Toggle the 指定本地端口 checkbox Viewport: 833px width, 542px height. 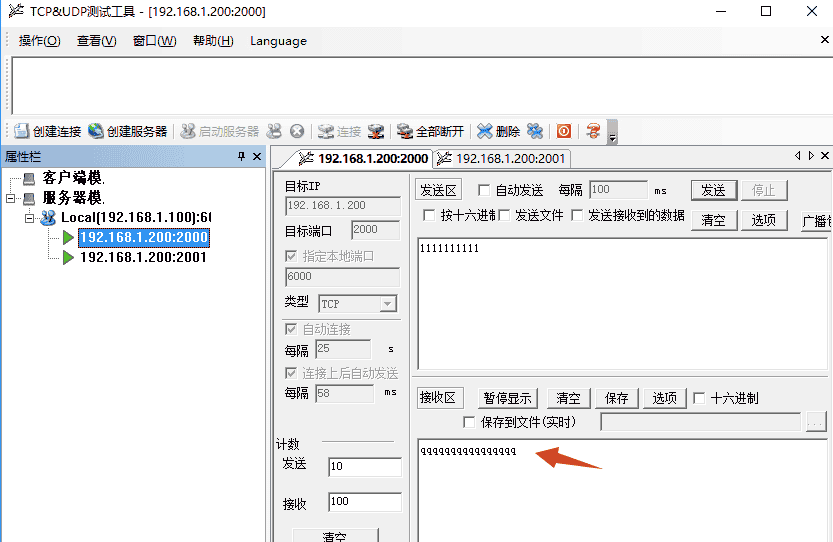291,256
